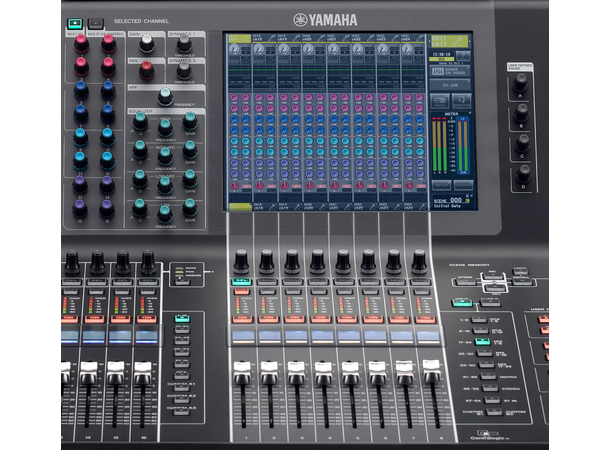Tap the SENDS ON FADER icon button
The image size is (610, 450).
tap(450, 71)
